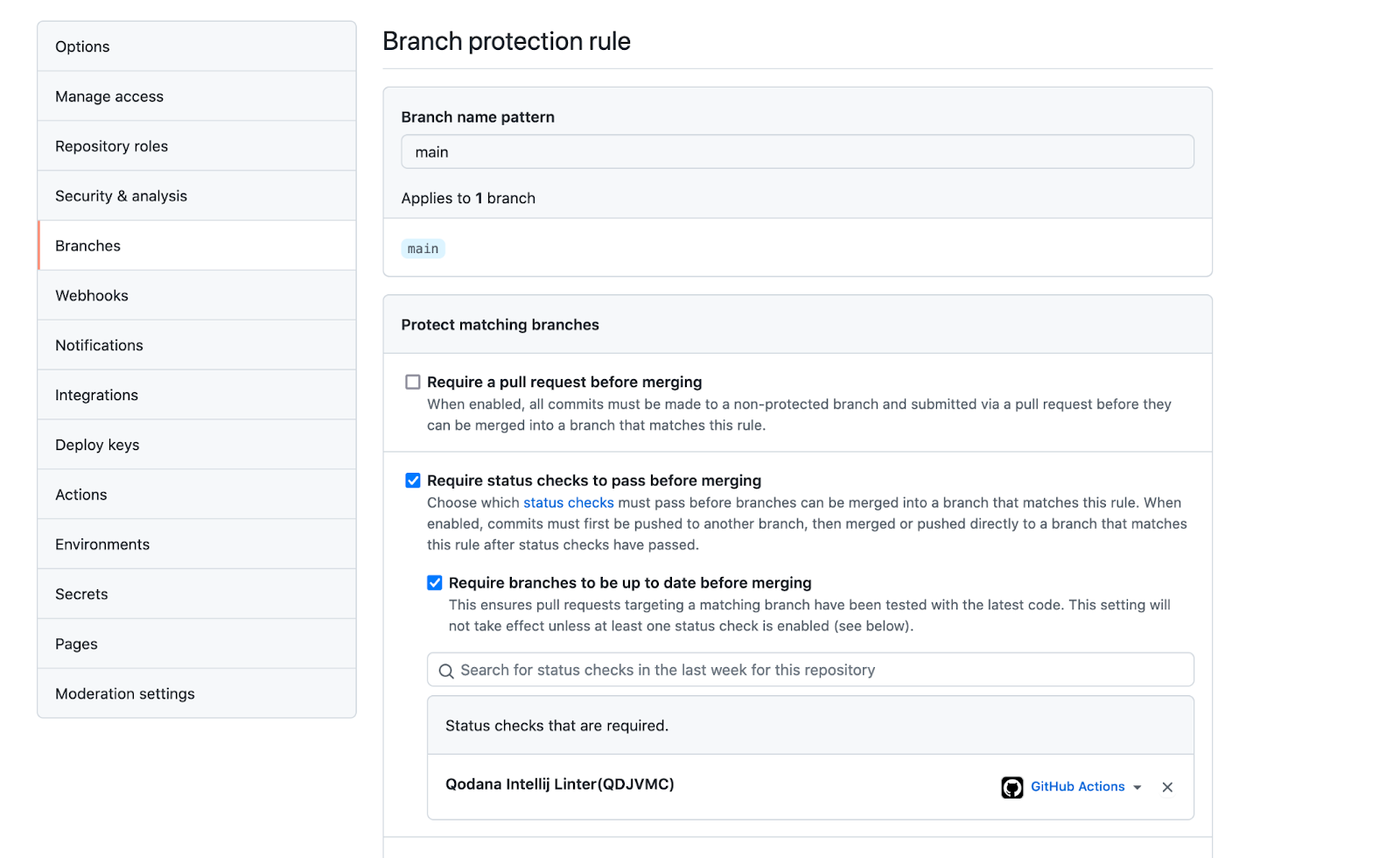1400x858 pixels.
Task: Open Integrations settings
Action: tap(196, 396)
